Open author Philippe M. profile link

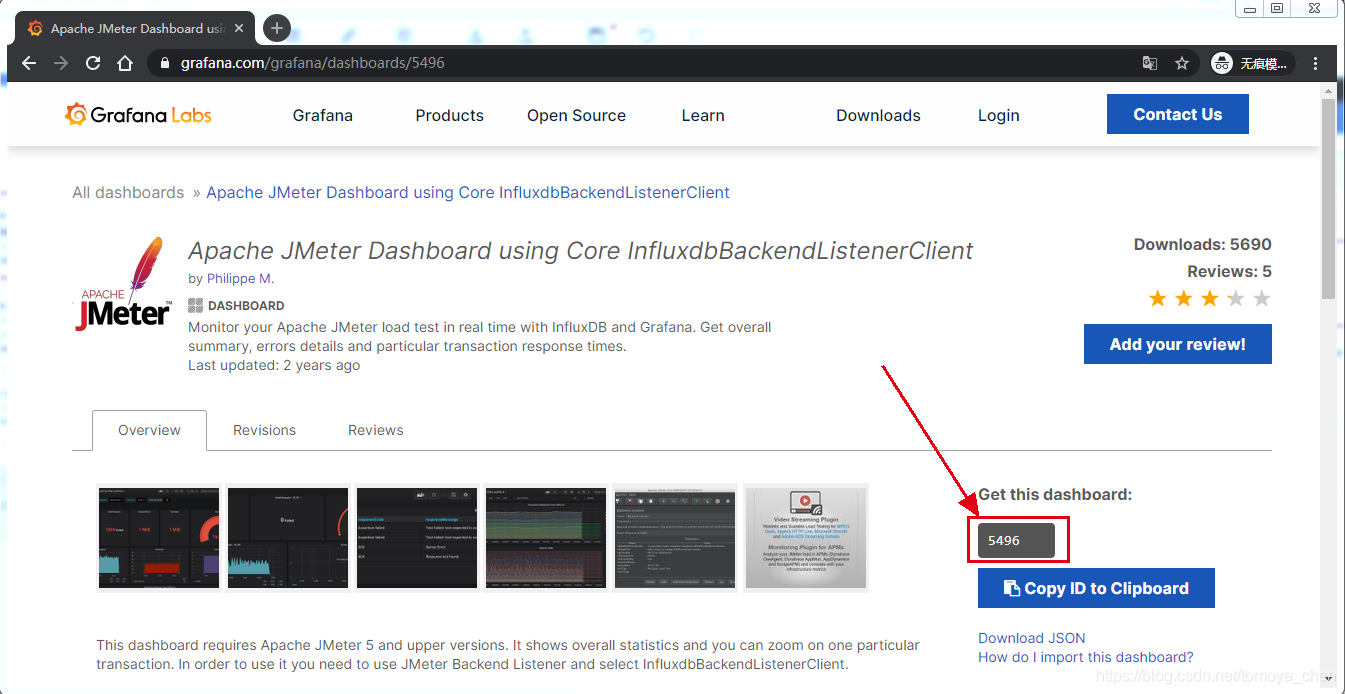(240, 278)
